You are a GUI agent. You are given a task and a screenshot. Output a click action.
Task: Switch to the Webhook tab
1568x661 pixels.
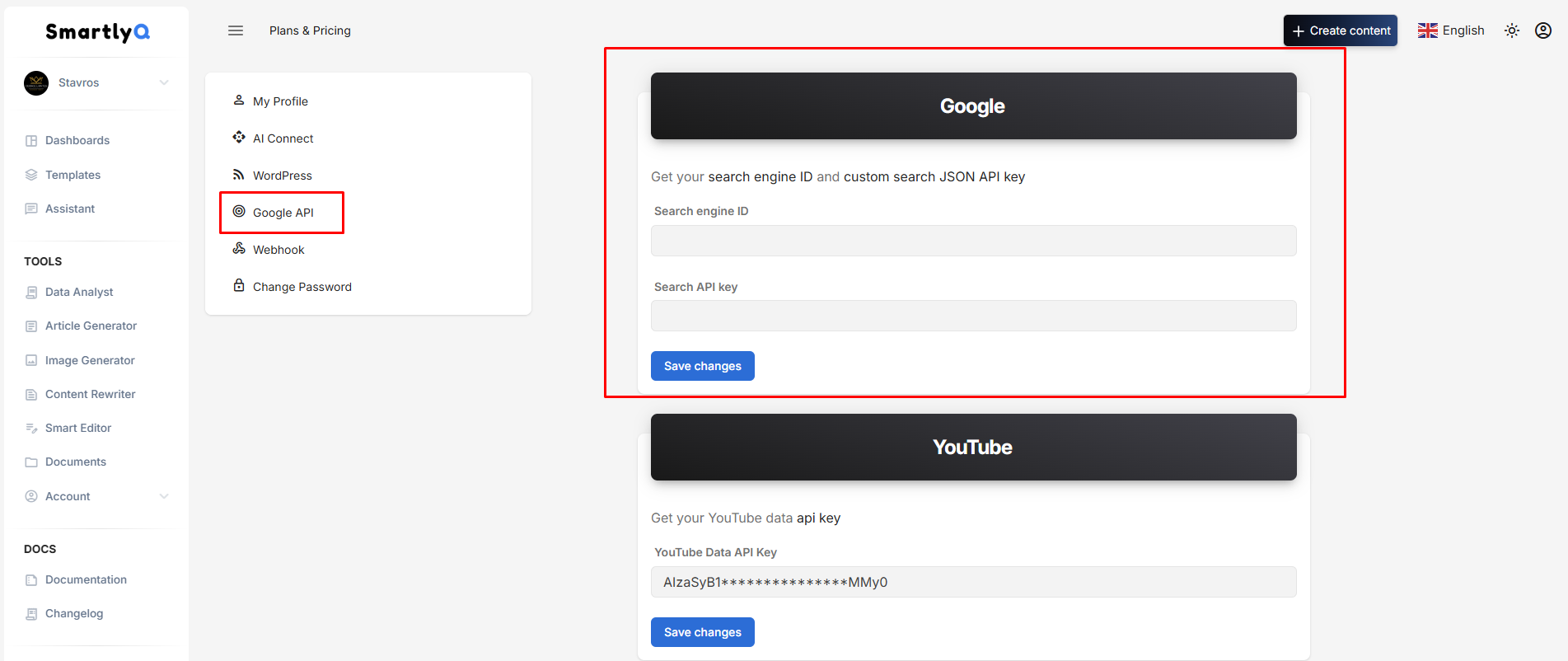(x=278, y=250)
